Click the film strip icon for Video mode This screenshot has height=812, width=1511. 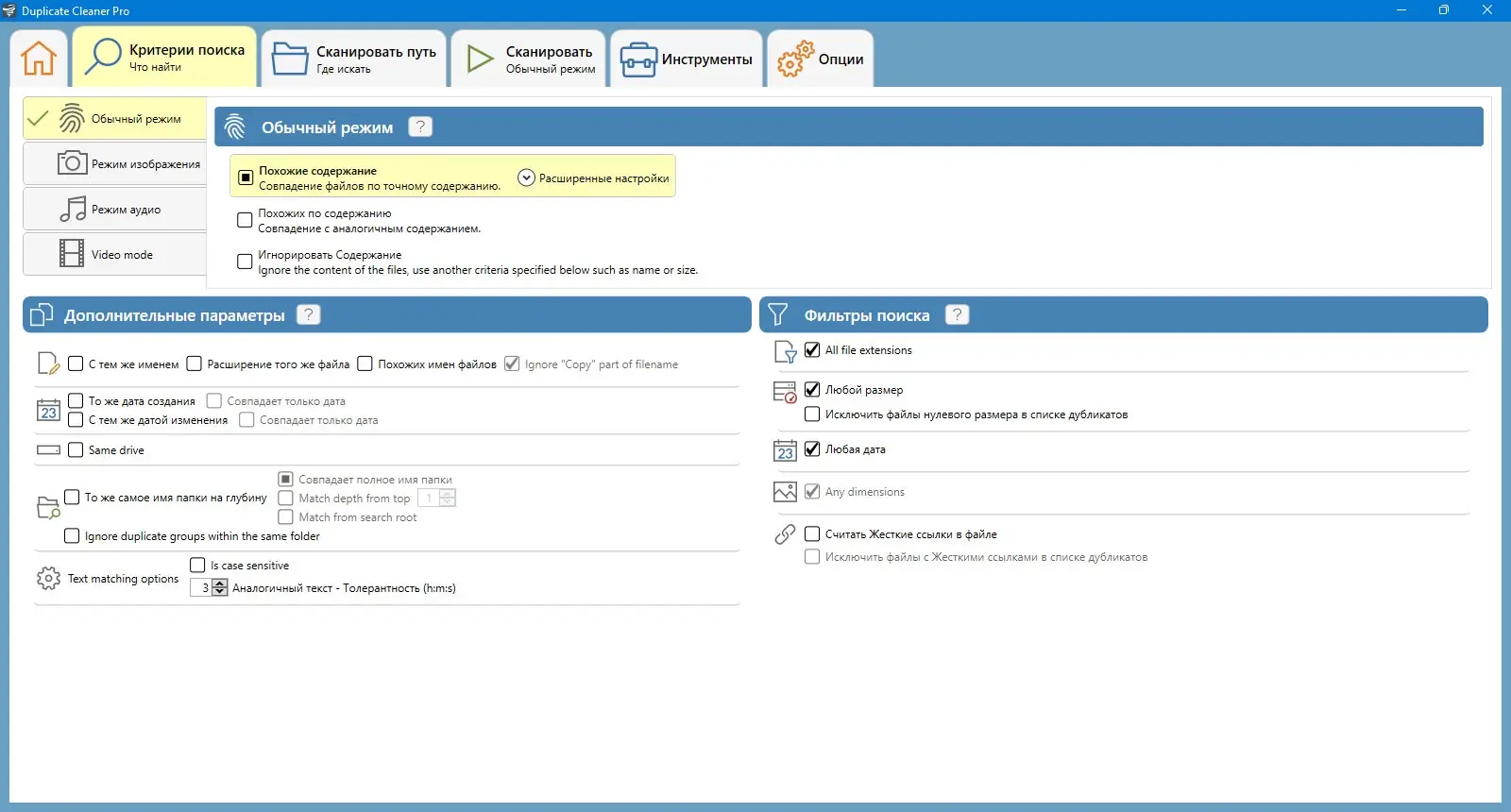tap(72, 254)
